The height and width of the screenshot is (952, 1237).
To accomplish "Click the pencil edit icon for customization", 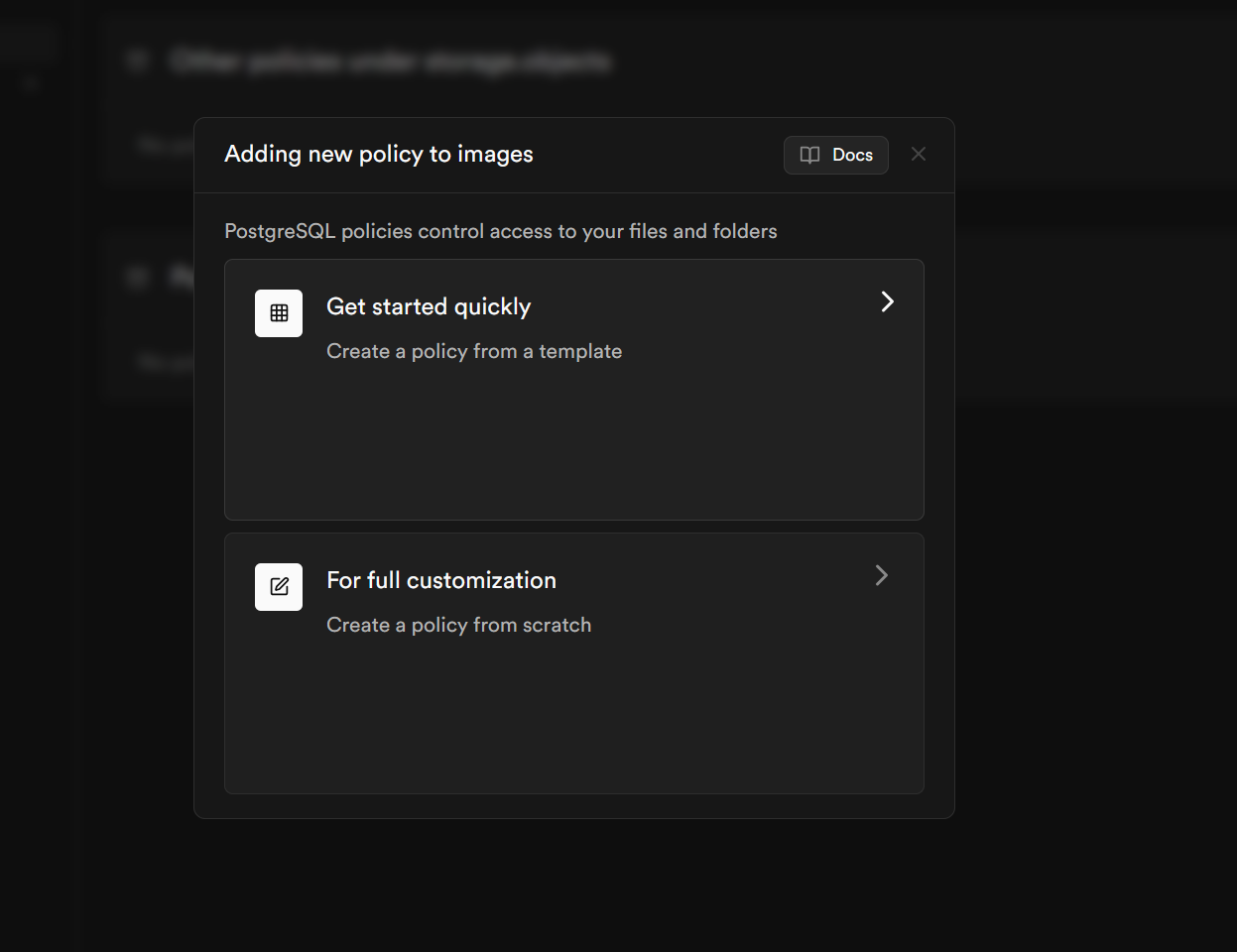I will [x=279, y=587].
